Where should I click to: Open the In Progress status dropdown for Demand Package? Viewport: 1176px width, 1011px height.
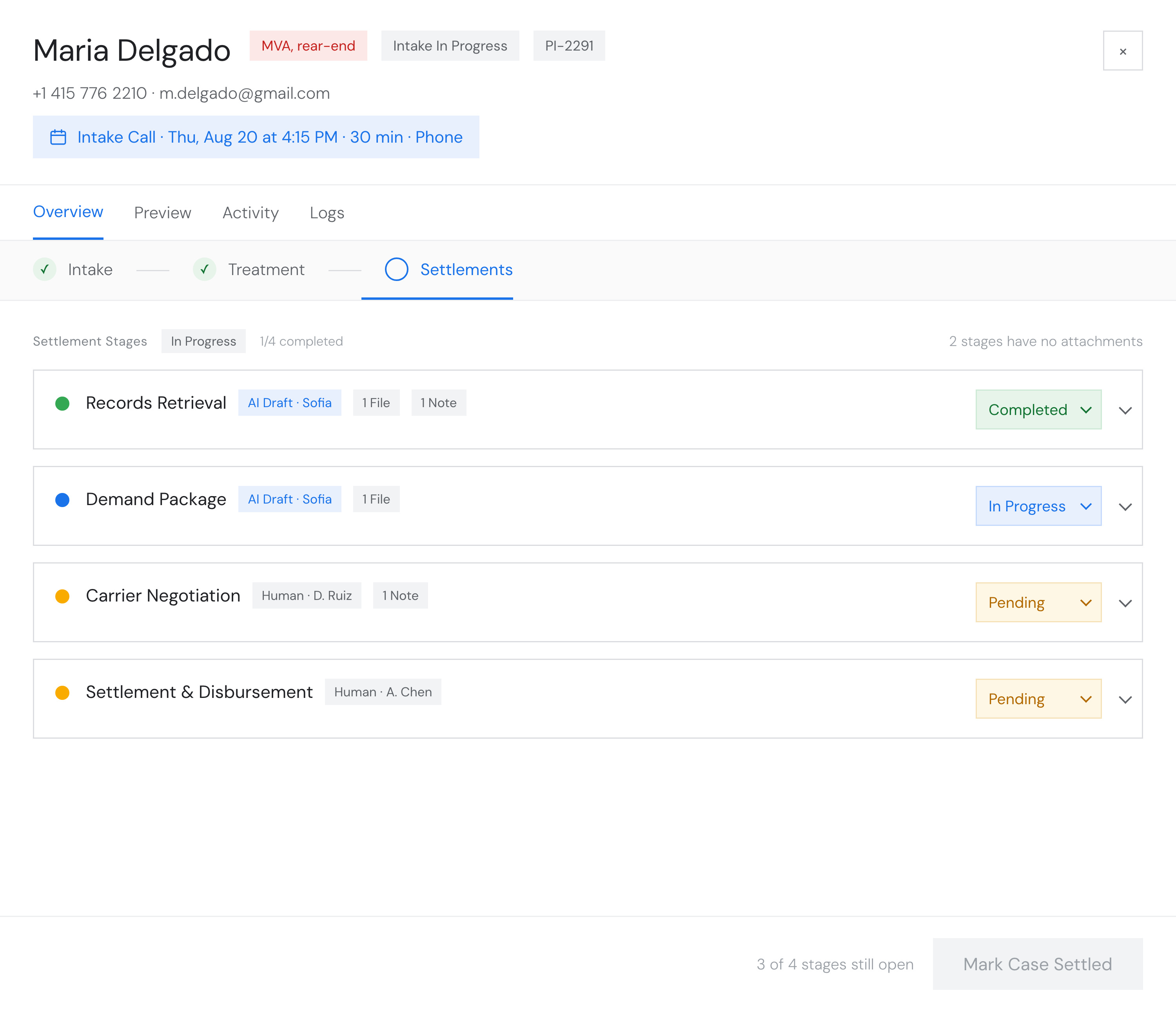tap(1038, 506)
